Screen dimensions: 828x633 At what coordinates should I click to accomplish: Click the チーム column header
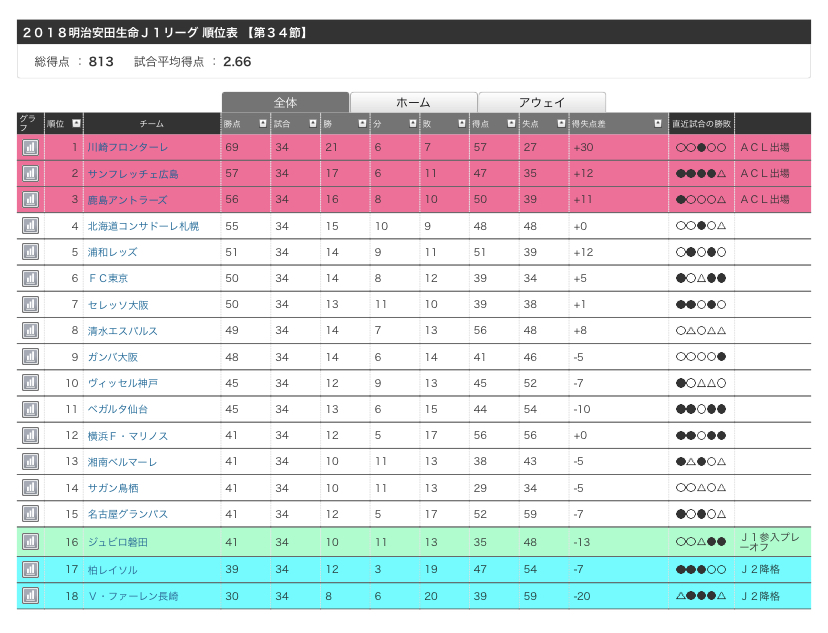click(x=152, y=124)
